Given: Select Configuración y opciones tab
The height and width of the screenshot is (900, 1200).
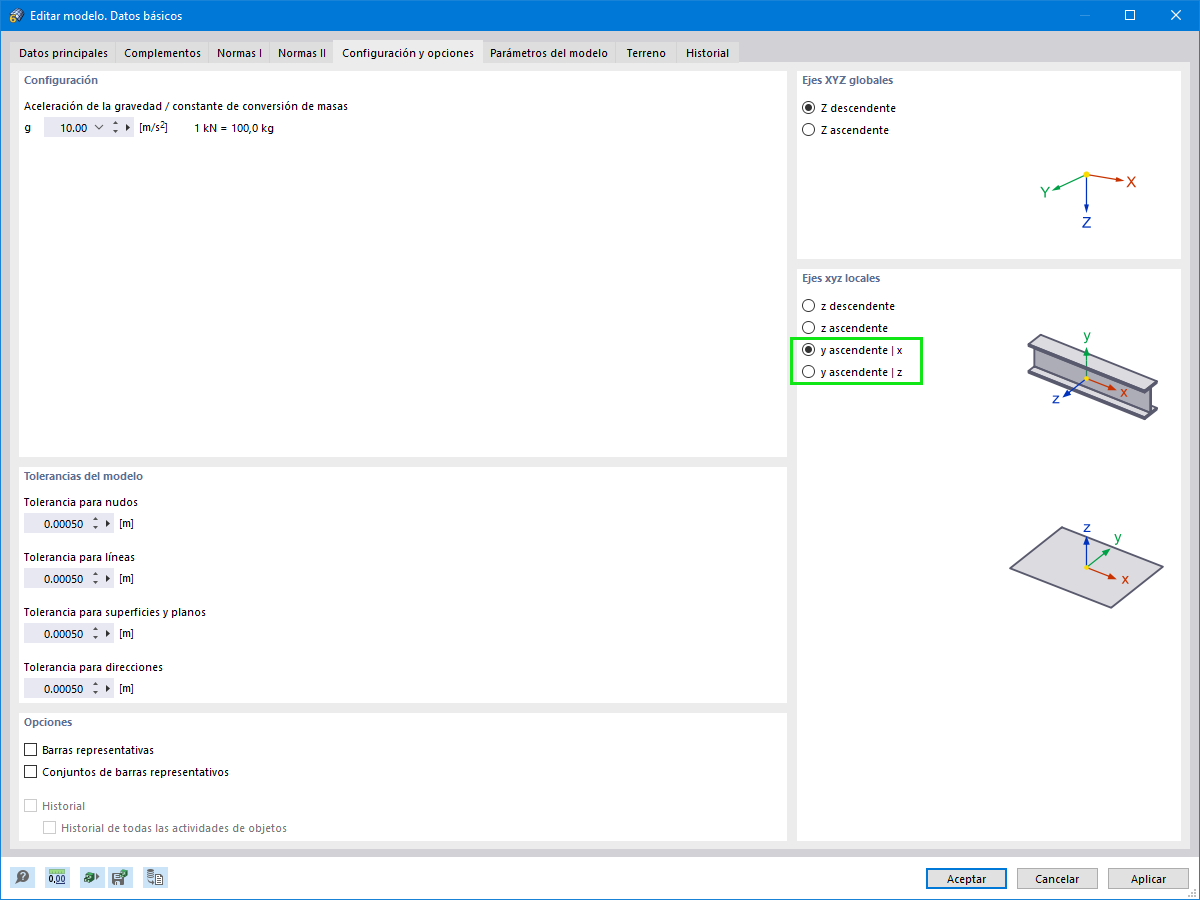Looking at the screenshot, I should (x=408, y=52).
